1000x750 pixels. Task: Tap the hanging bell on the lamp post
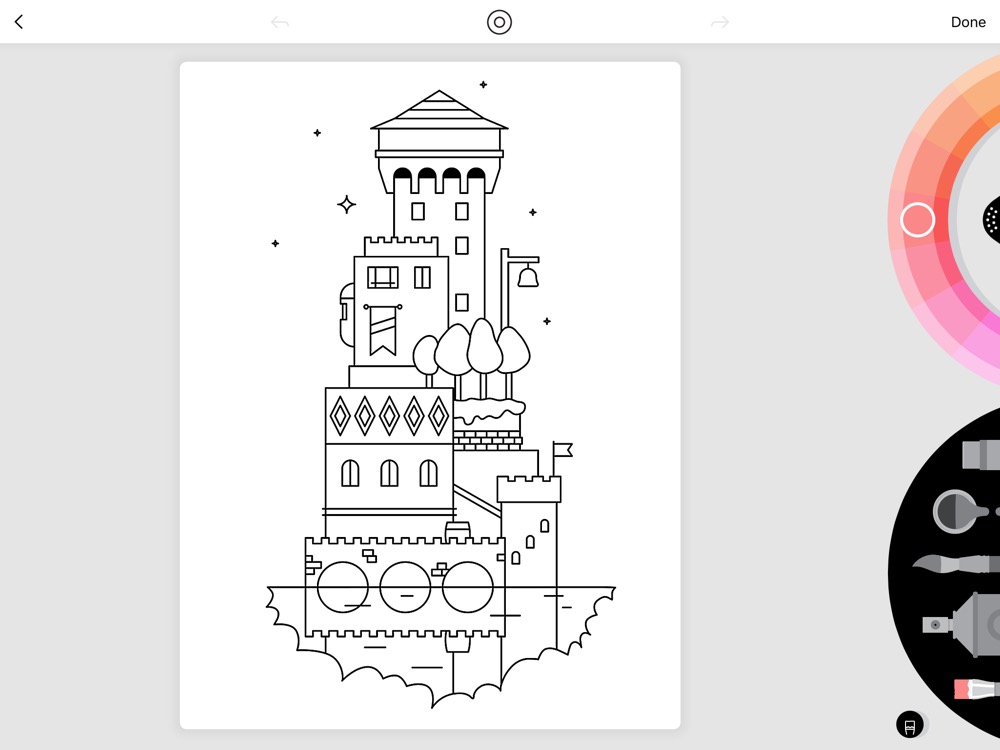point(528,277)
